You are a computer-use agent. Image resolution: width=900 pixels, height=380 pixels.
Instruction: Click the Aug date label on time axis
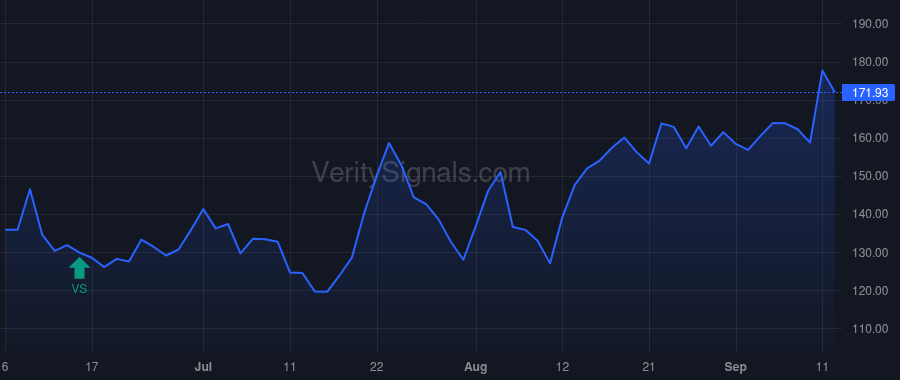pyautogui.click(x=476, y=367)
